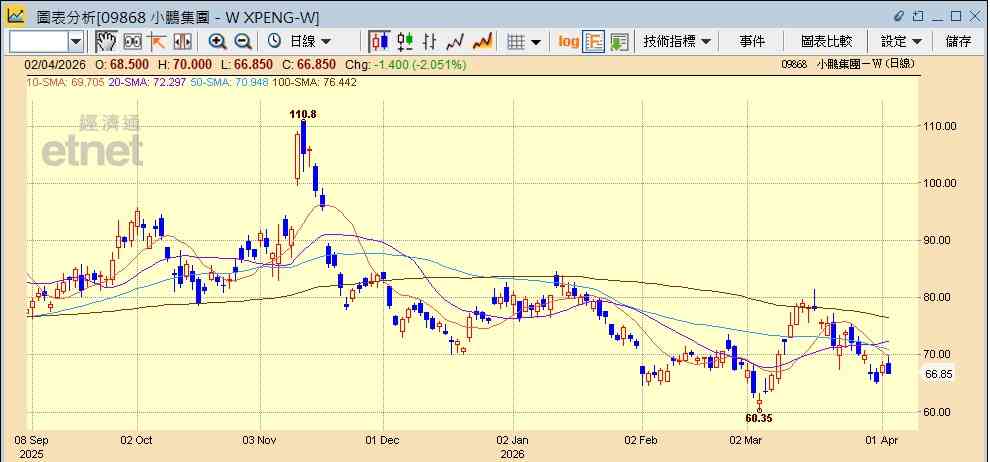Zoom in on the chart
Image resolution: width=990 pixels, height=462 pixels.
pyautogui.click(x=218, y=42)
